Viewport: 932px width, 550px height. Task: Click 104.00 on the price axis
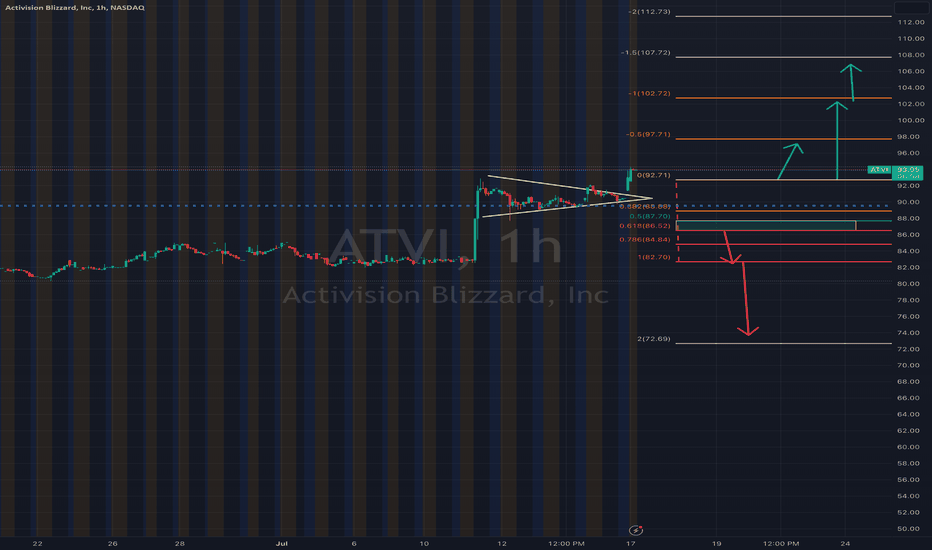click(x=911, y=88)
